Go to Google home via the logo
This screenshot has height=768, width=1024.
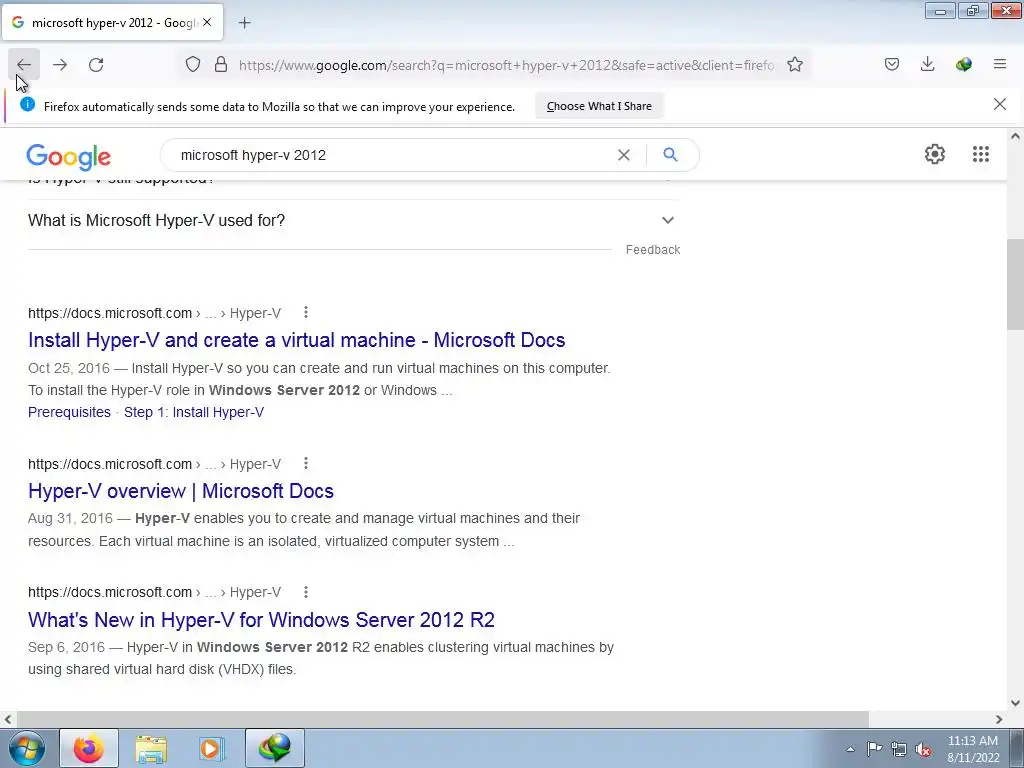tap(69, 157)
